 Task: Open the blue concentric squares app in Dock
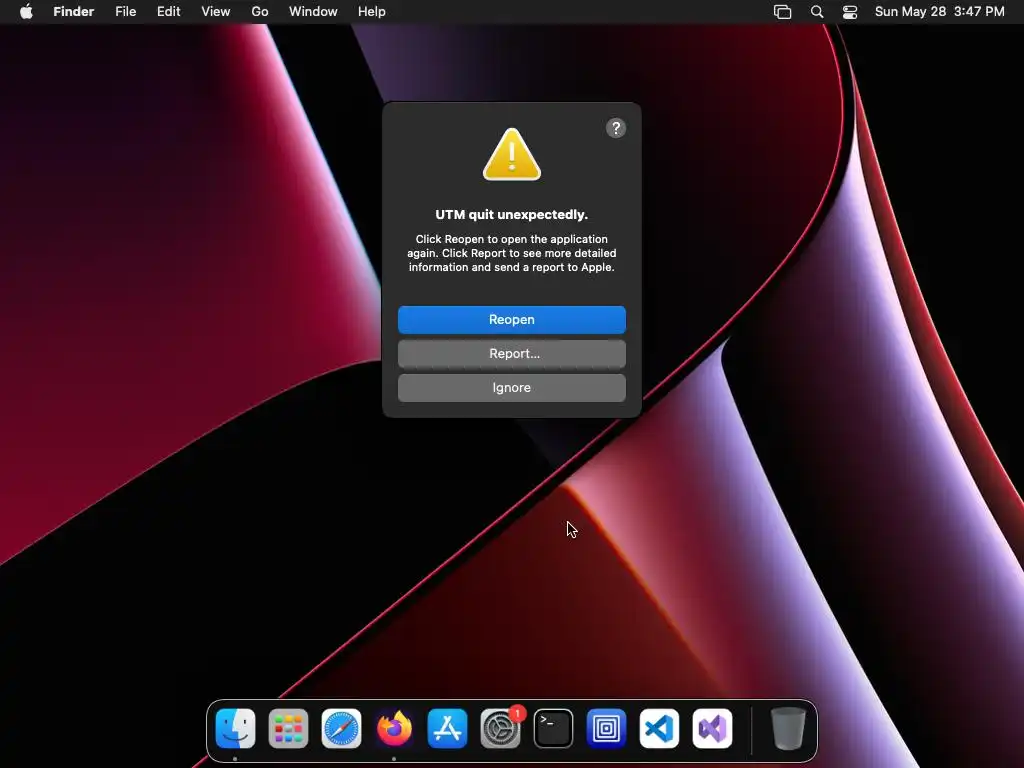tap(606, 728)
